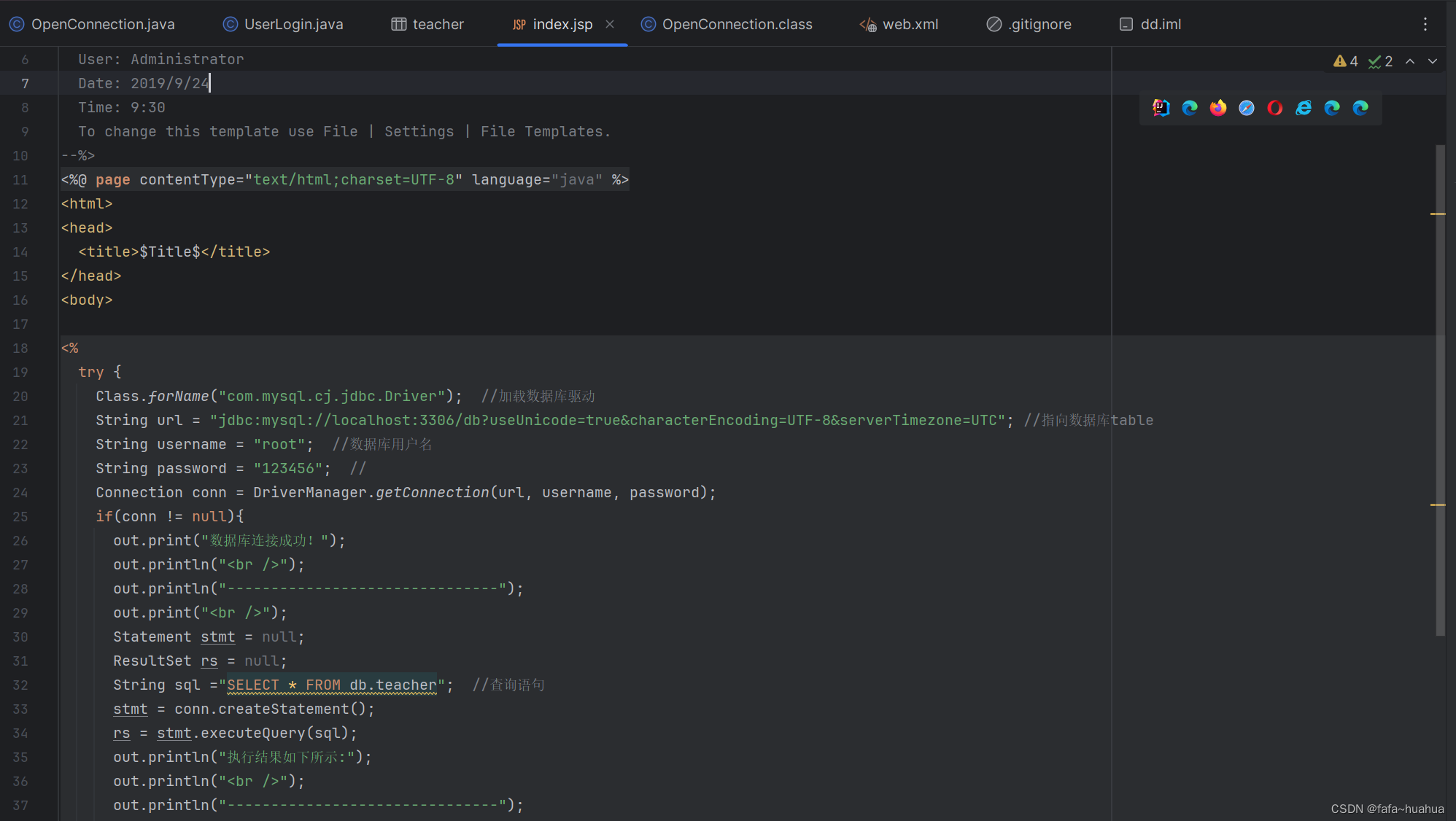Open page in Firefox browser
This screenshot has height=821, width=1456.
coord(1218,108)
